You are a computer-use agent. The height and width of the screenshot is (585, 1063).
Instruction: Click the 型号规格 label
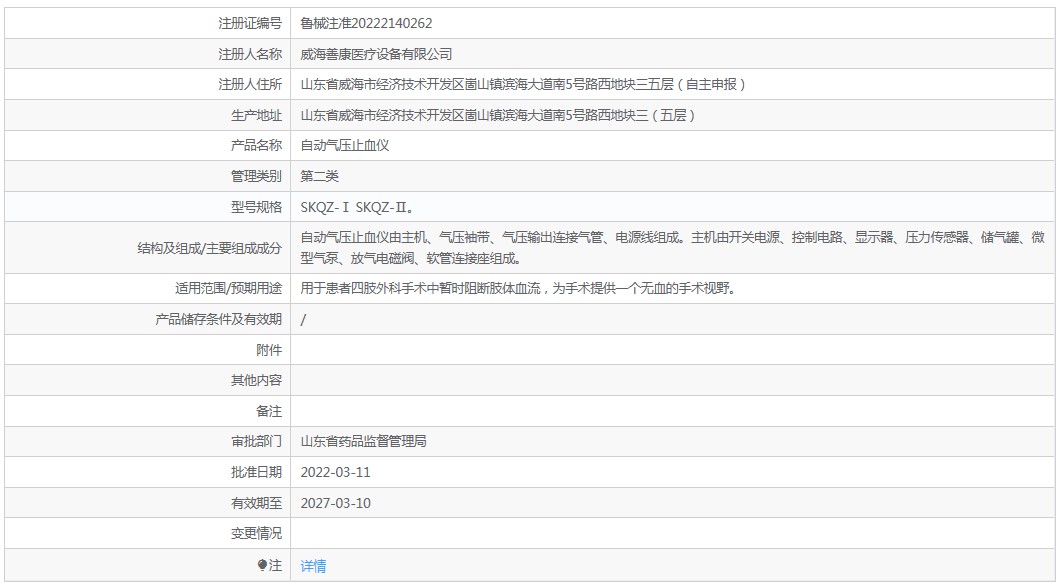point(256,207)
